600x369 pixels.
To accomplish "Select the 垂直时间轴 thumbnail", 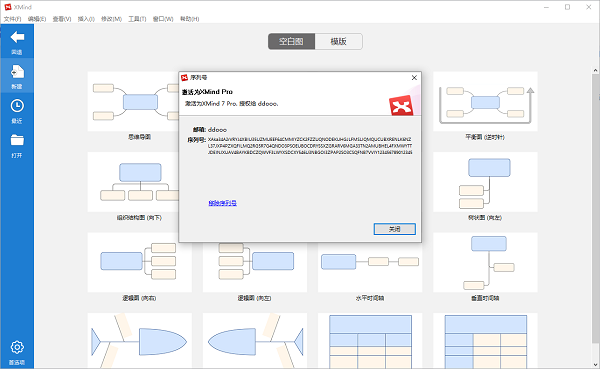I will coord(485,263).
